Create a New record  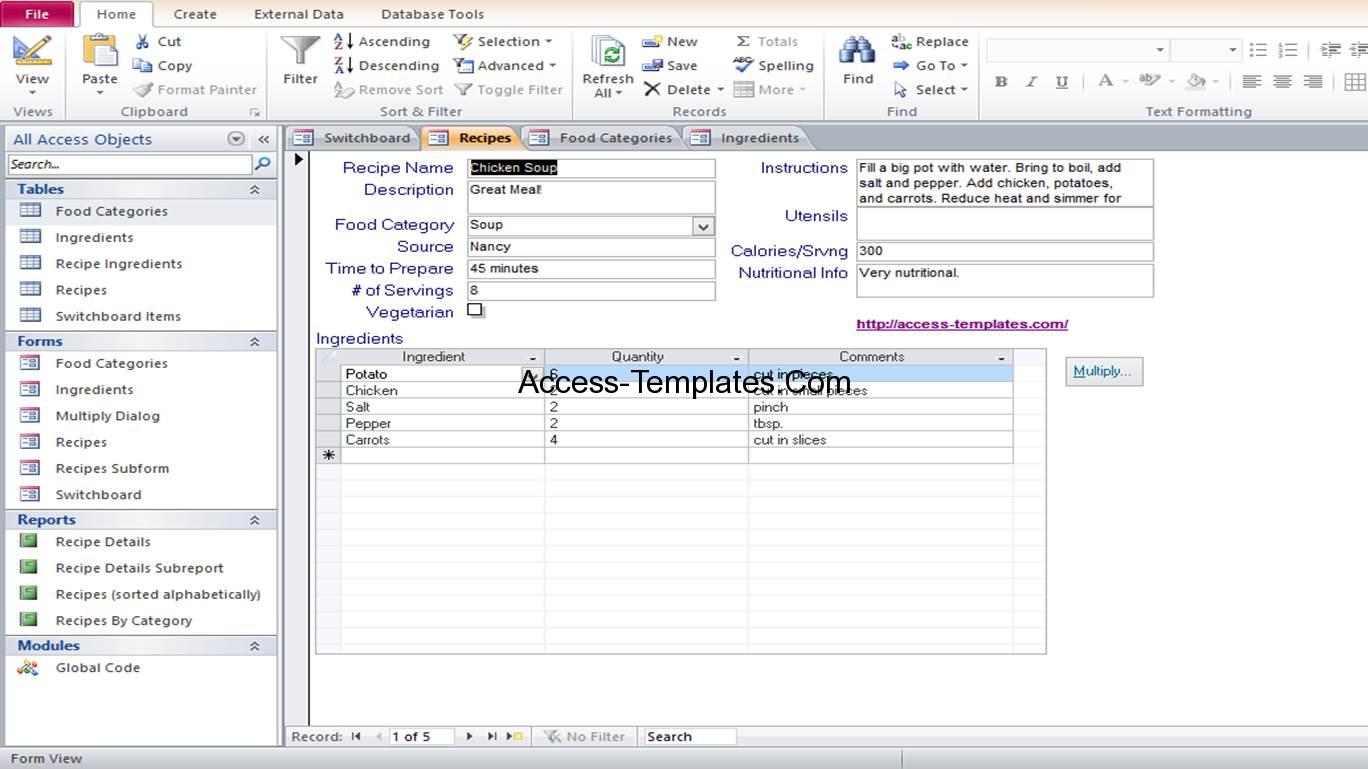[671, 41]
